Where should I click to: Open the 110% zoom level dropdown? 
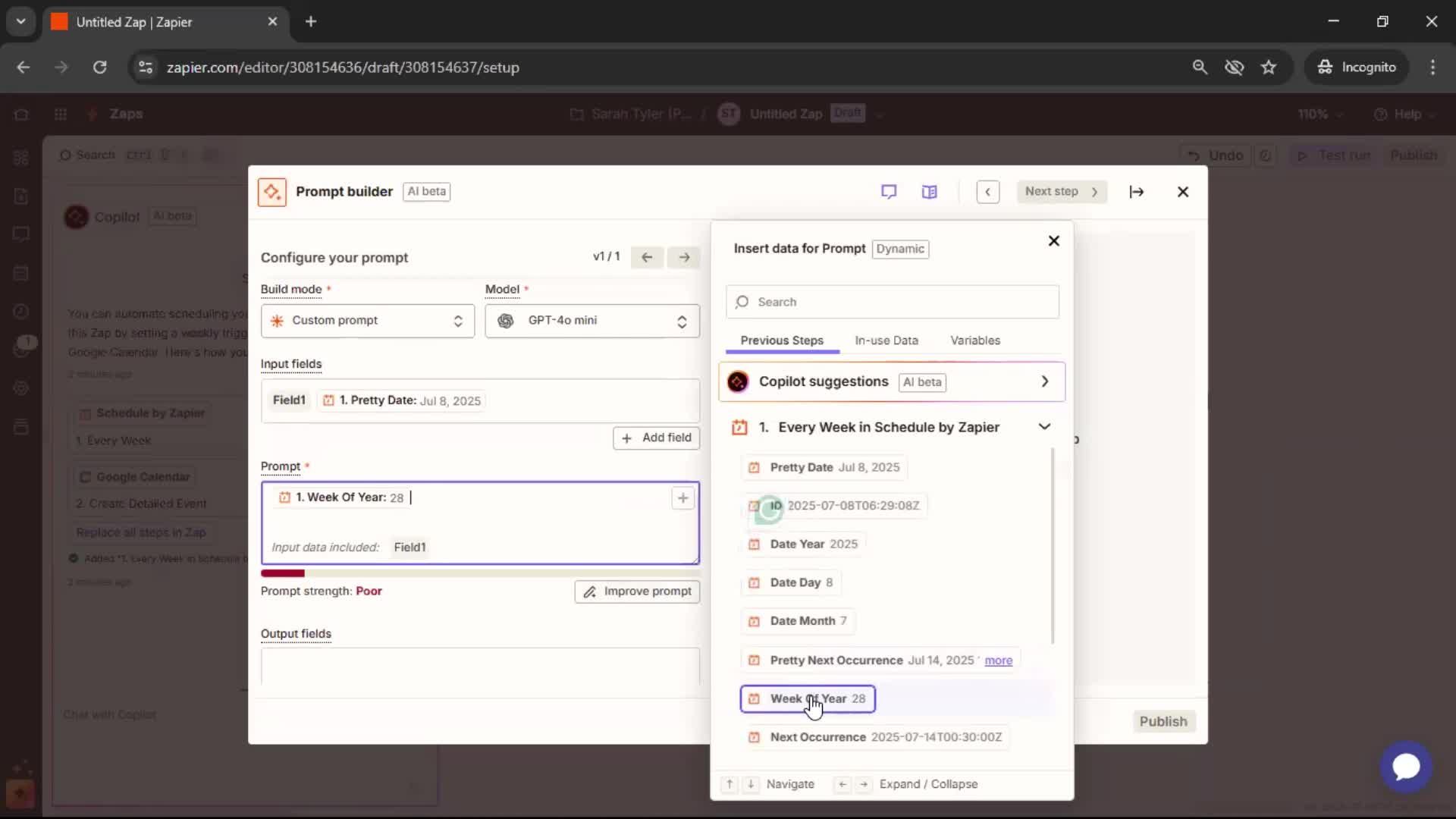coord(1320,115)
